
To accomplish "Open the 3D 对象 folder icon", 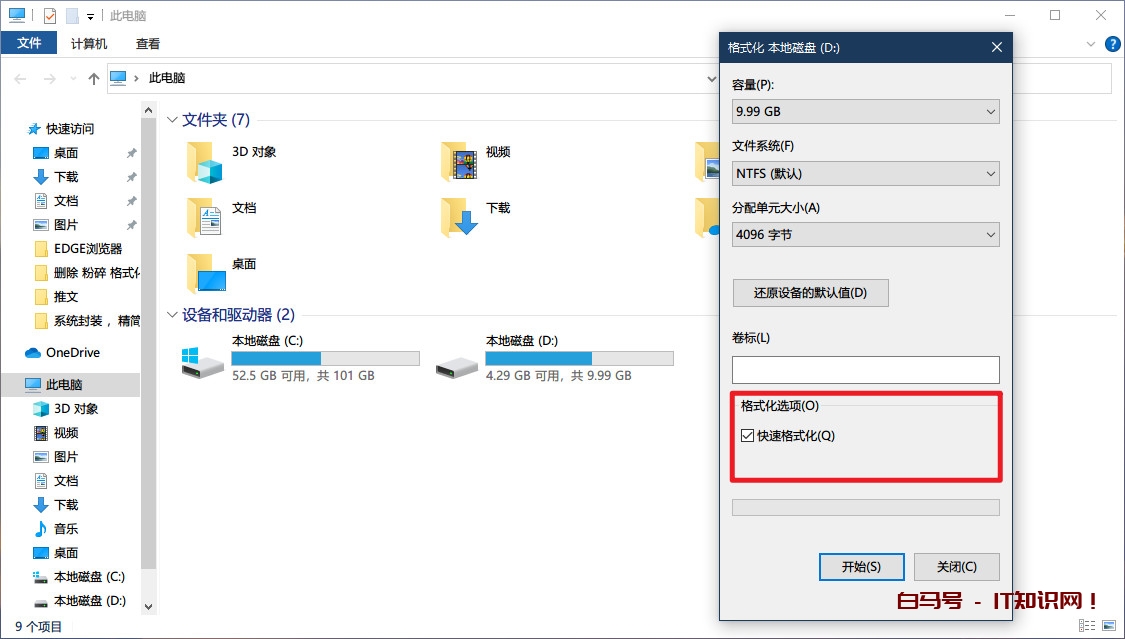I will pos(205,162).
